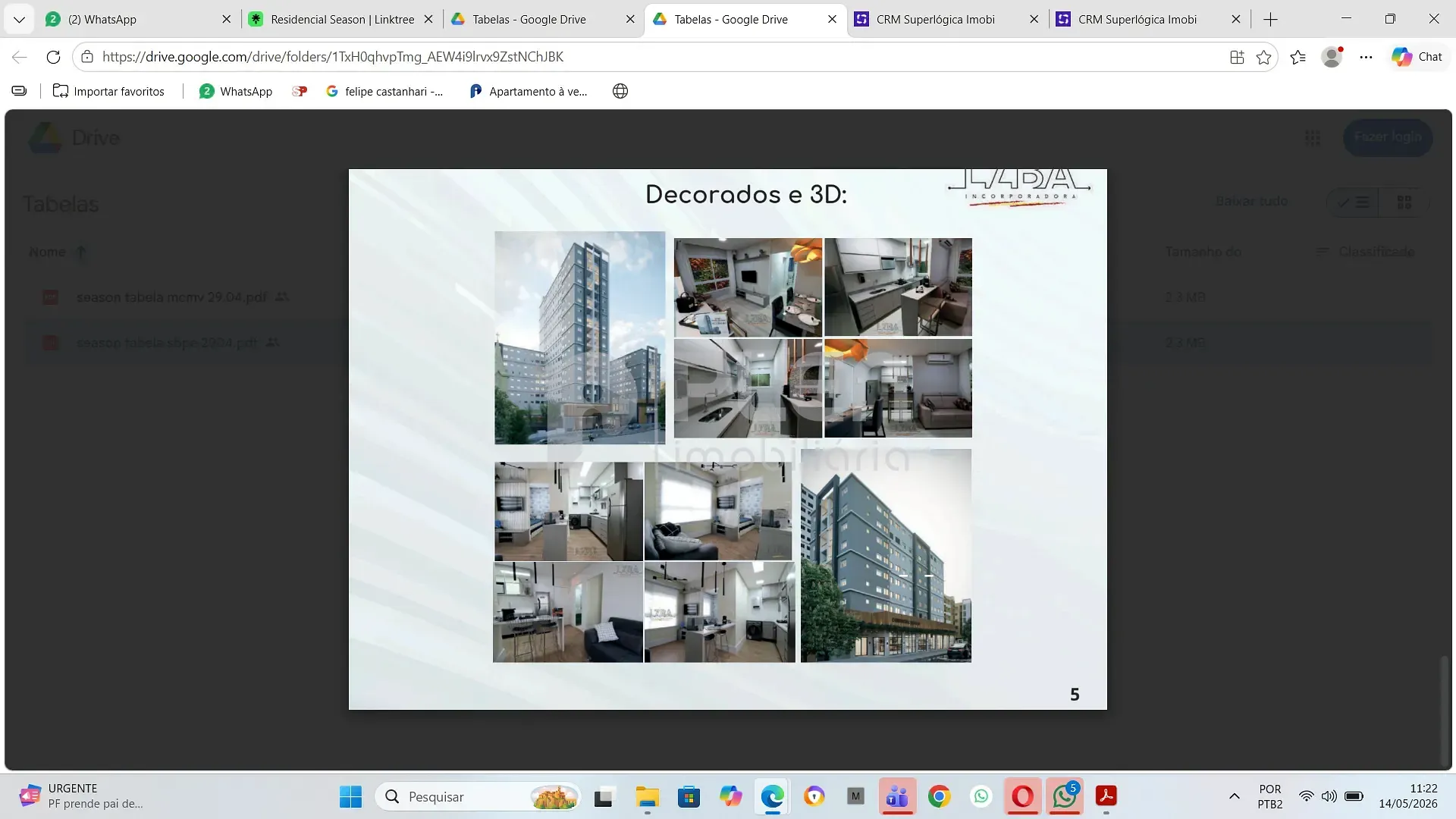
Task: Click the Google Drive logo
Action: [x=74, y=138]
